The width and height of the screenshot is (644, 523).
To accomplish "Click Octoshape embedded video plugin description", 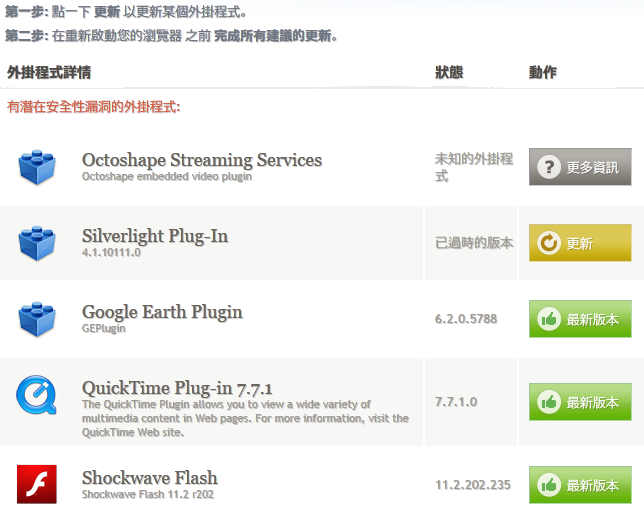I will pos(167,177).
